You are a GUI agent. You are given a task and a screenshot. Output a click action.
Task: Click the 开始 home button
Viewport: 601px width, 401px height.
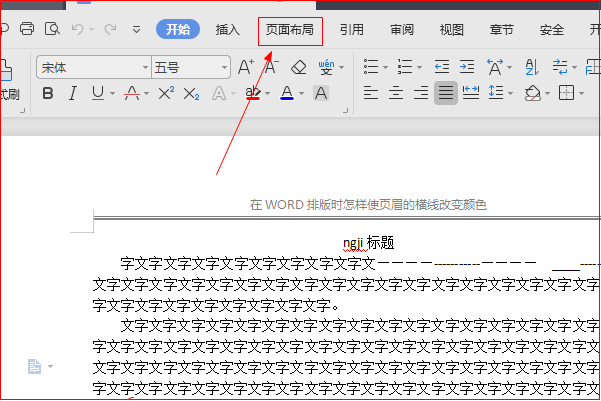178,30
